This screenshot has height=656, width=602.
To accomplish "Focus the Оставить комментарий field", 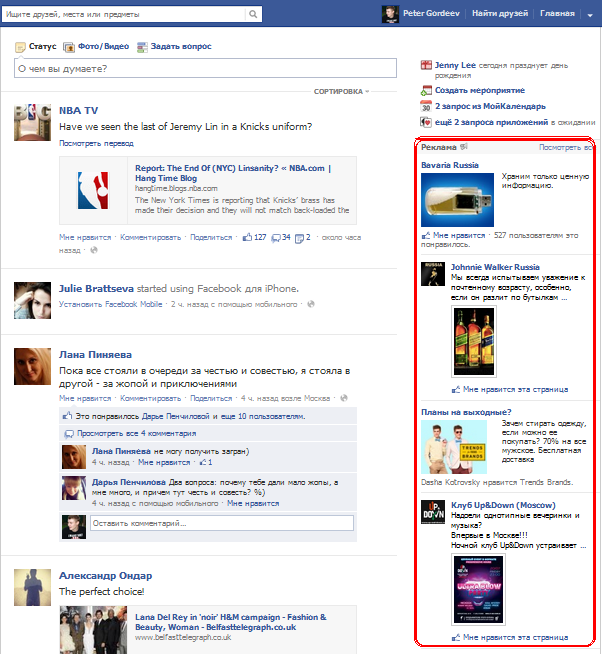I will pyautogui.click(x=222, y=523).
